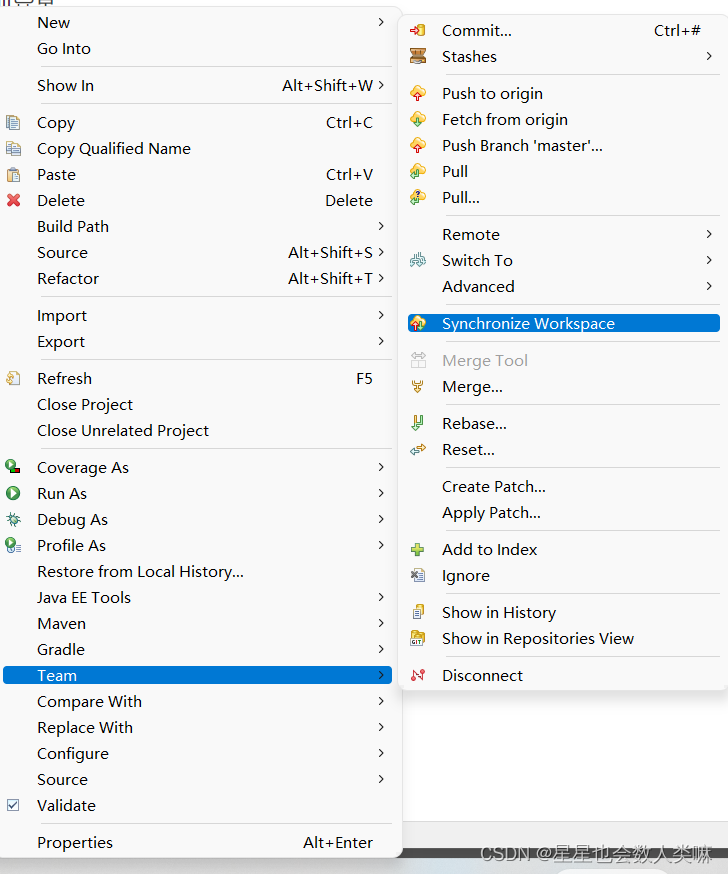728x874 pixels.
Task: Open the Remote submenu
Action: pyautogui.click(x=470, y=234)
